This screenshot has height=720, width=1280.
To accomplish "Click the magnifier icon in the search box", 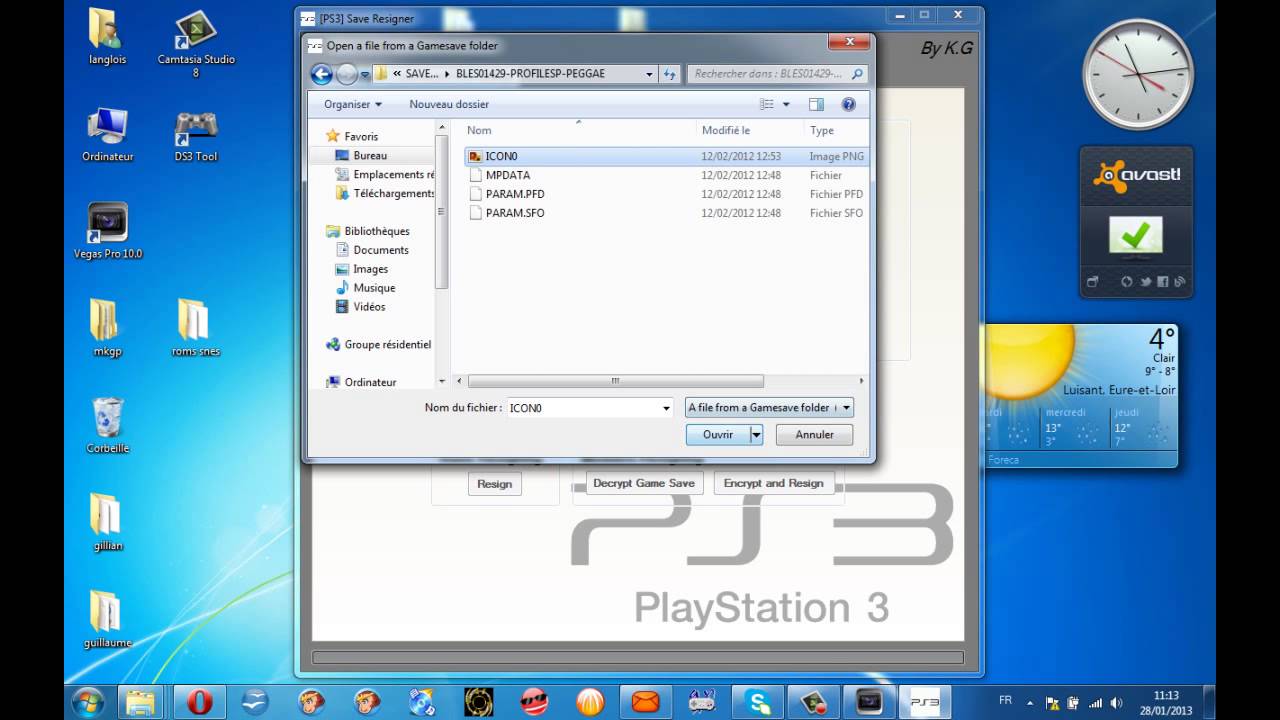I will click(x=857, y=74).
